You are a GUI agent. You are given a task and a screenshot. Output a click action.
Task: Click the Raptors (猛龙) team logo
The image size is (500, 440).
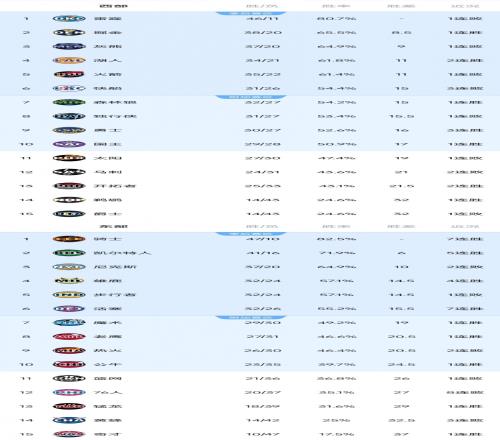tap(69, 406)
